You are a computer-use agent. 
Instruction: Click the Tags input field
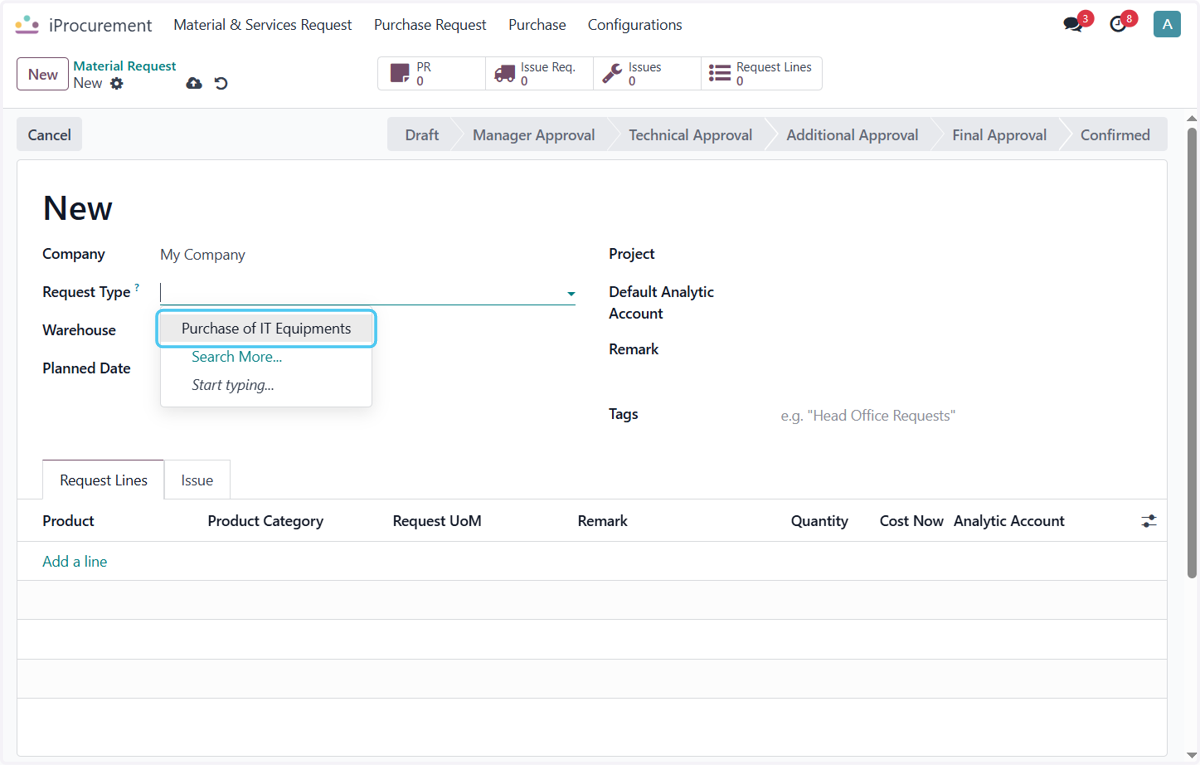tap(960, 415)
